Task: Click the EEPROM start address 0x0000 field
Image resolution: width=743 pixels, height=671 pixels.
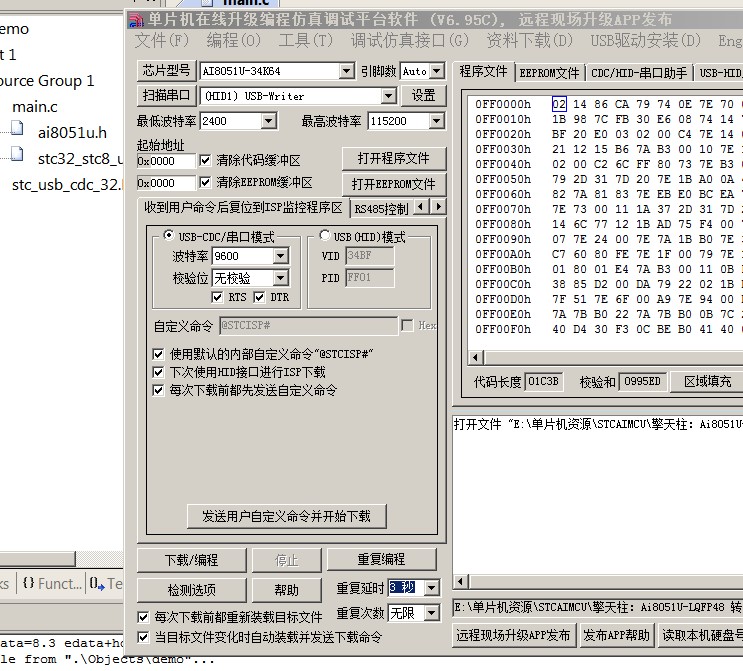Action: click(x=166, y=183)
